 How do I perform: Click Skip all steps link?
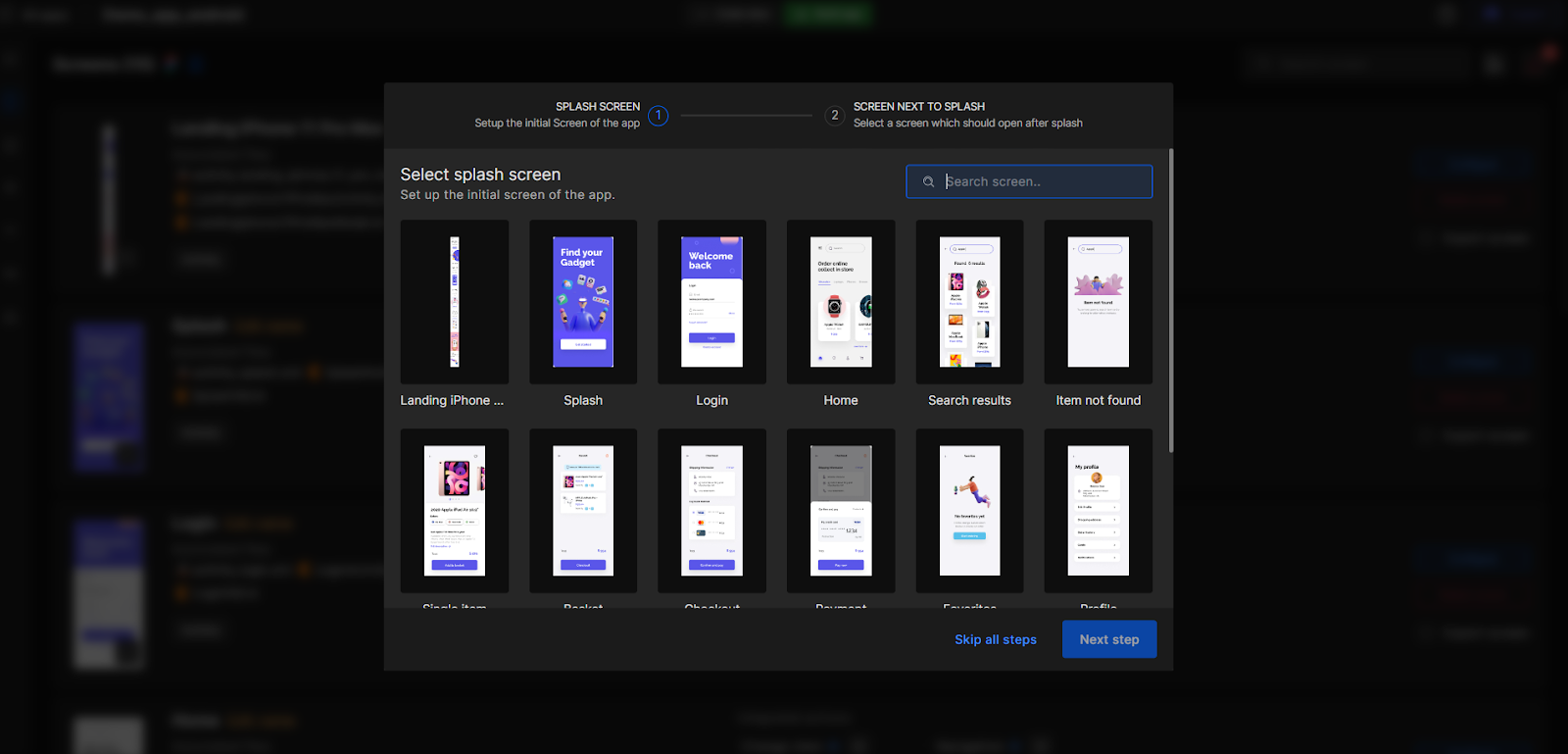click(x=996, y=639)
